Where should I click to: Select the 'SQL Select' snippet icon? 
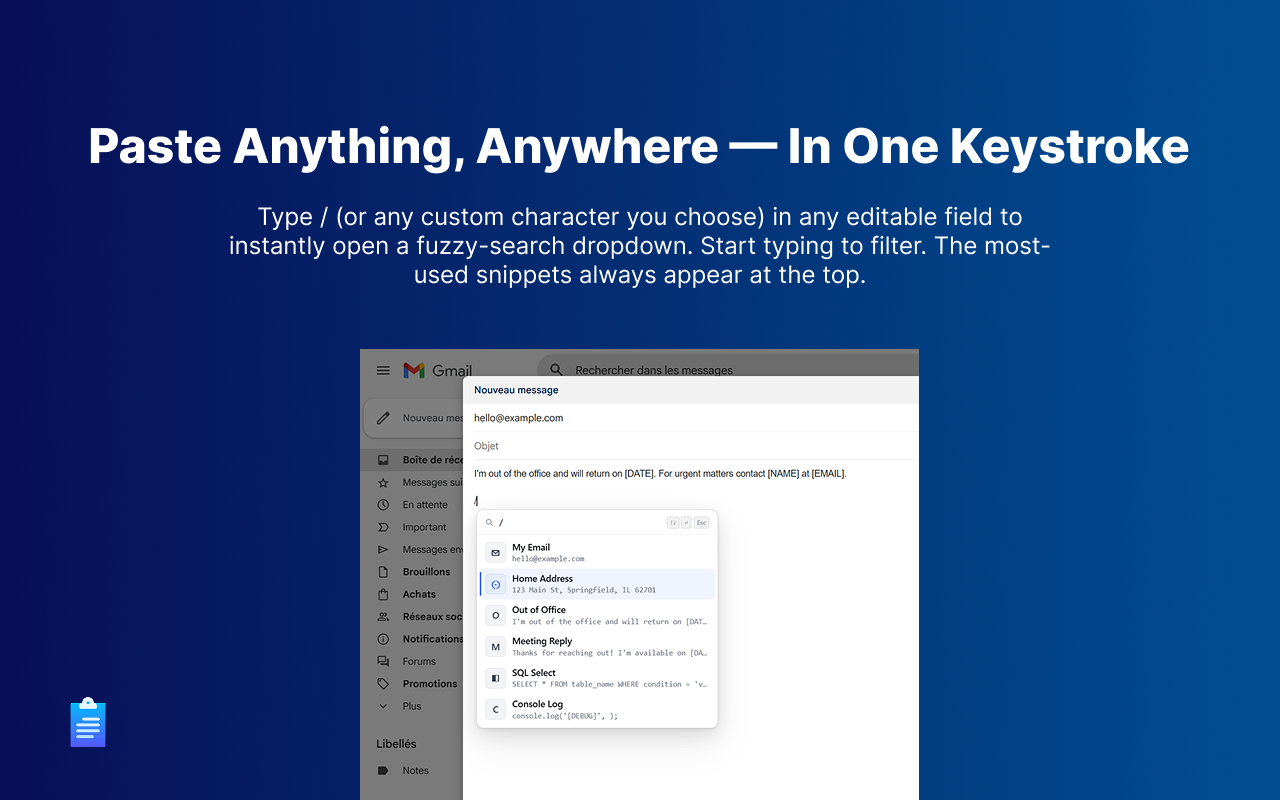495,678
